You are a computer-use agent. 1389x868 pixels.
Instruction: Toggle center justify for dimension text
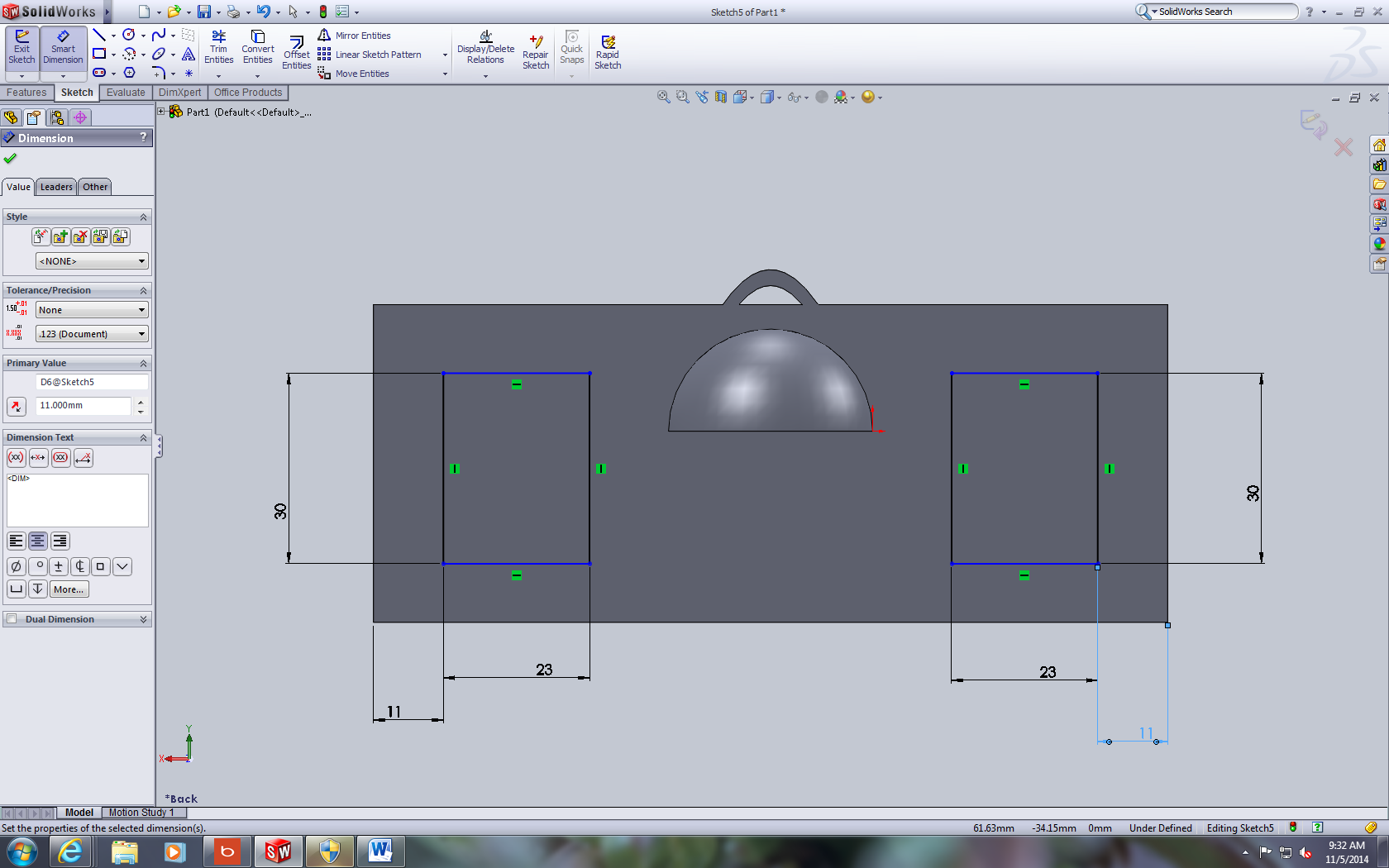tap(38, 541)
